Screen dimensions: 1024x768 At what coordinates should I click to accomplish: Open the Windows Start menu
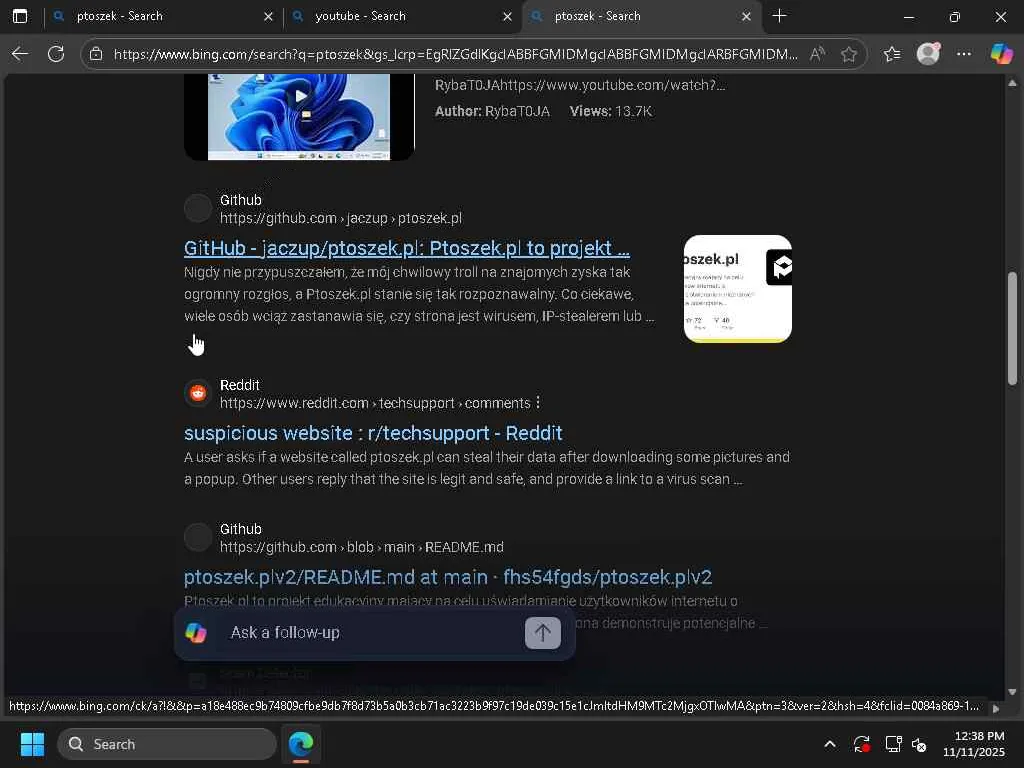coord(32,744)
